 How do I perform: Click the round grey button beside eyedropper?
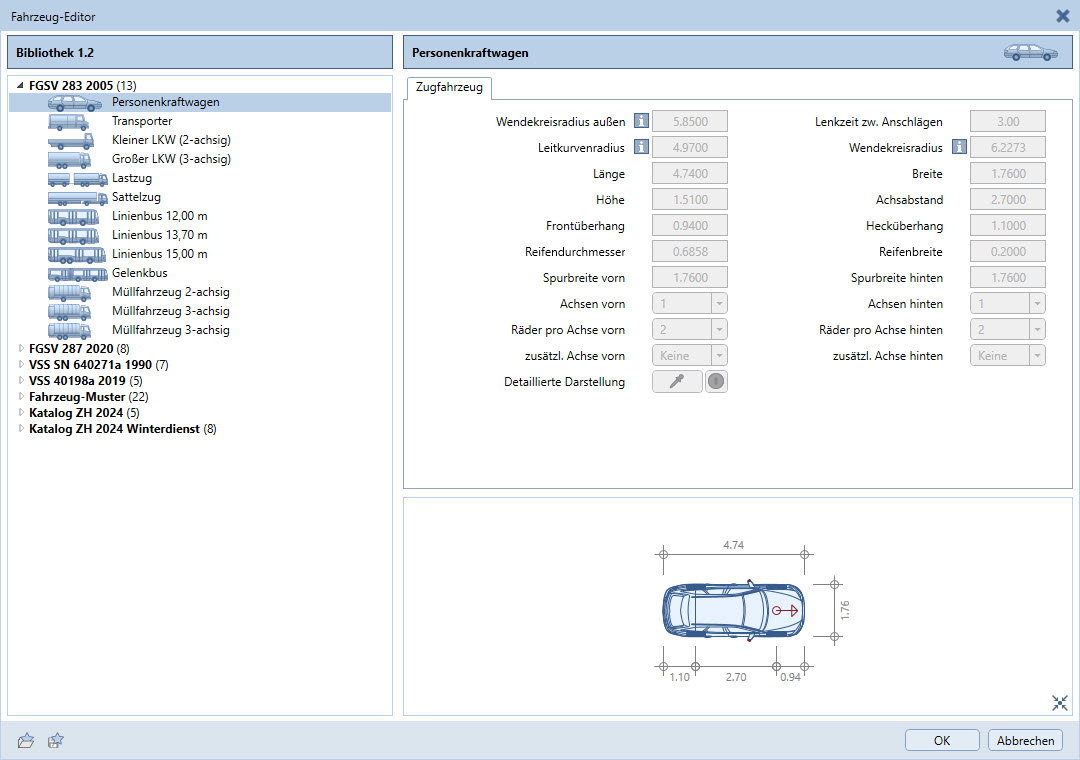(716, 382)
